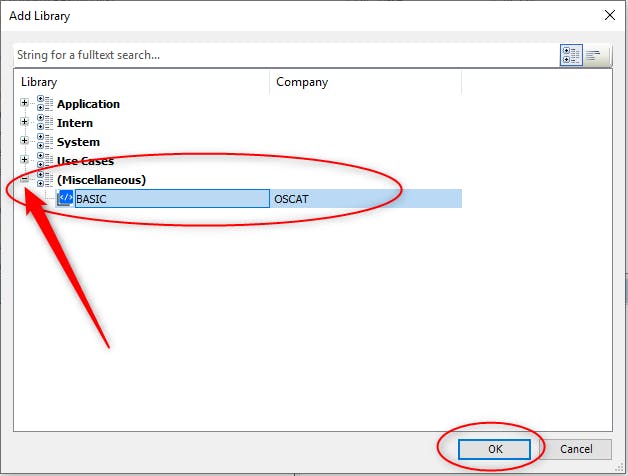This screenshot has width=628, height=476.
Task: Select the System category icon
Action: tap(45, 141)
